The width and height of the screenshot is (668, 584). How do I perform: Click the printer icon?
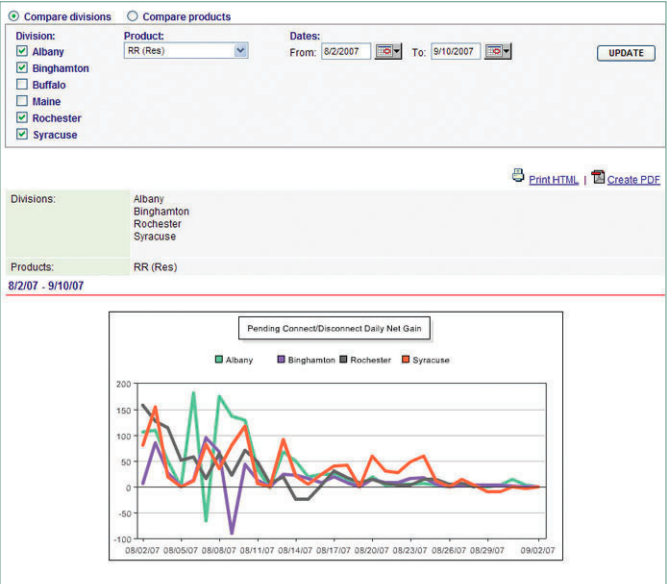coord(518,175)
